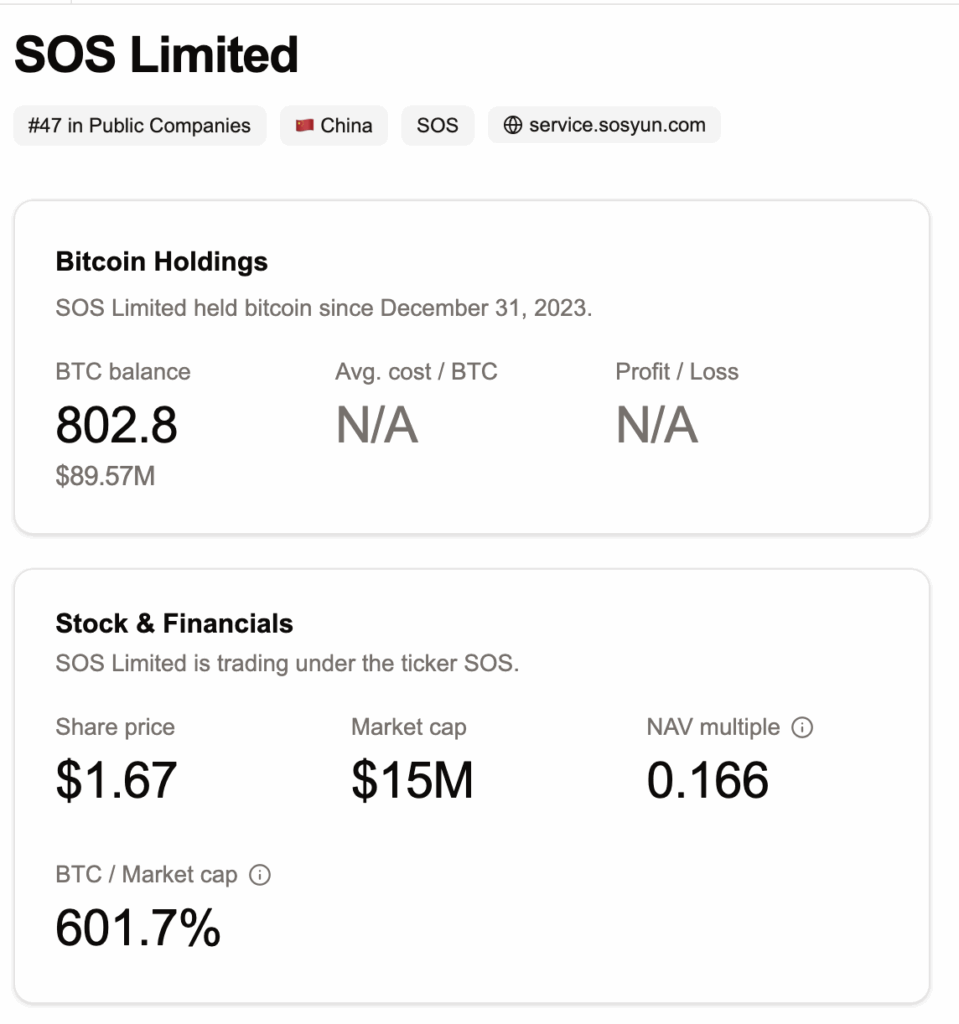Click the SOS Limited page title

tap(156, 54)
